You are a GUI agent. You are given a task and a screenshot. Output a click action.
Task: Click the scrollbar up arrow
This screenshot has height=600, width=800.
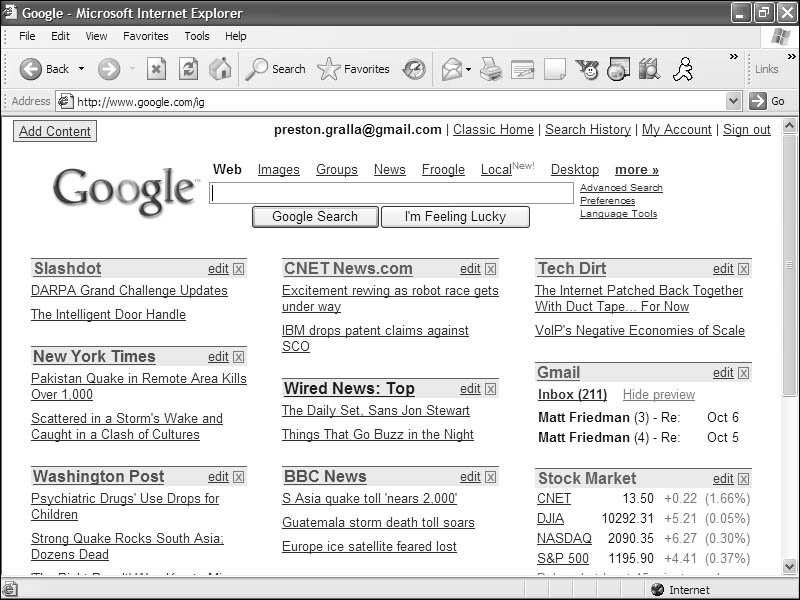[789, 126]
